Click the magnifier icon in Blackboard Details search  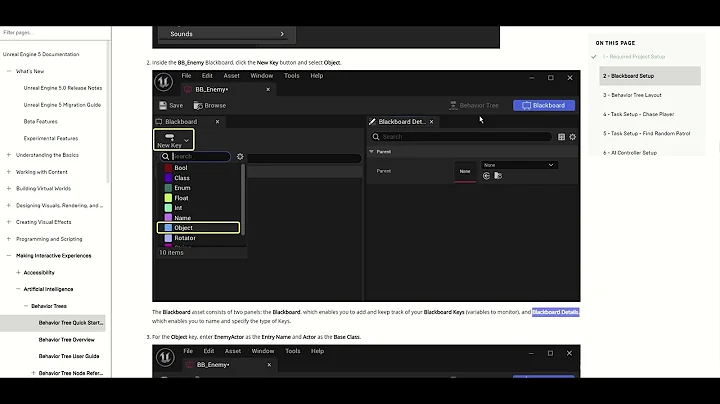[x=376, y=137]
